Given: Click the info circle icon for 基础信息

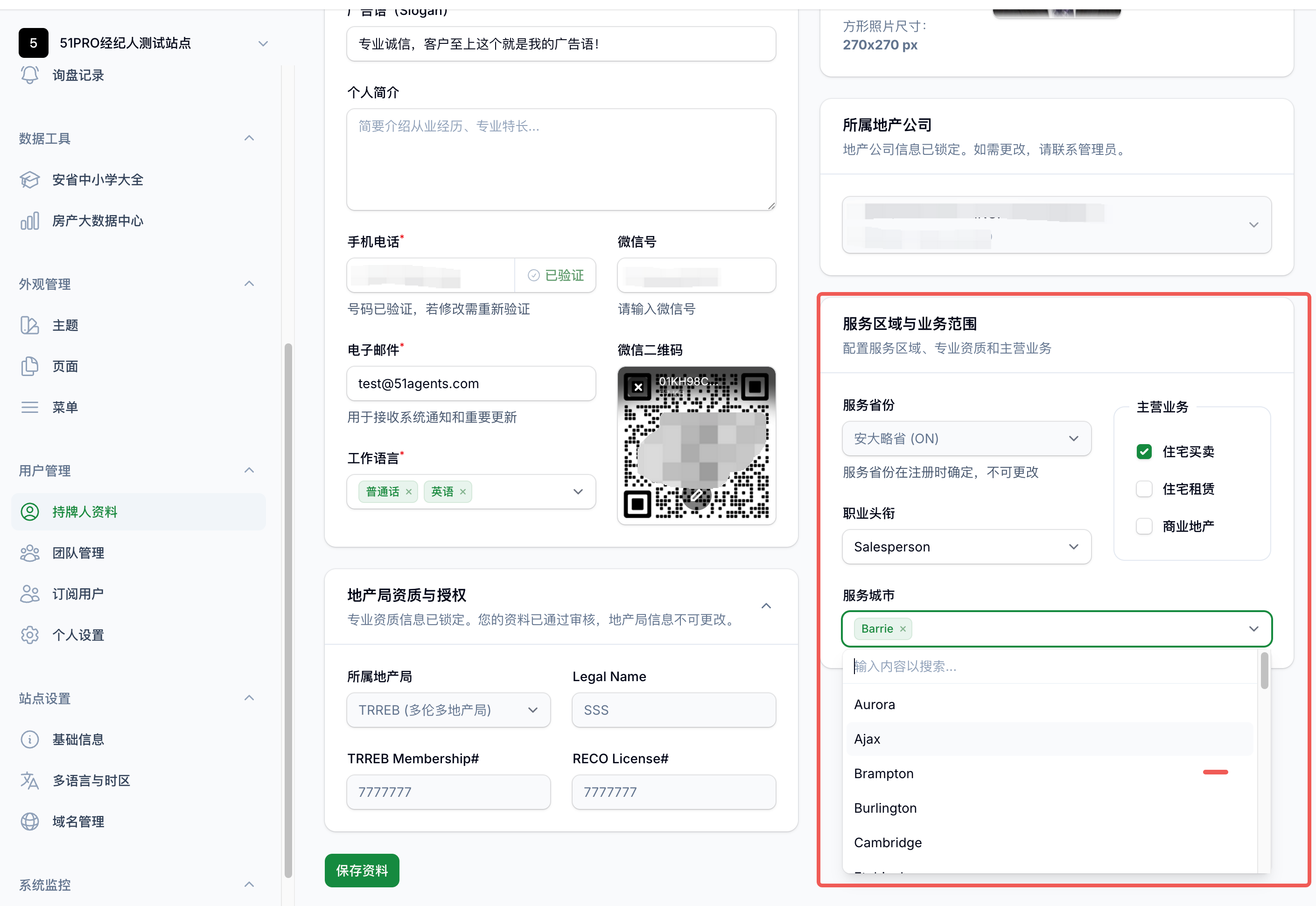Looking at the screenshot, I should pos(29,739).
